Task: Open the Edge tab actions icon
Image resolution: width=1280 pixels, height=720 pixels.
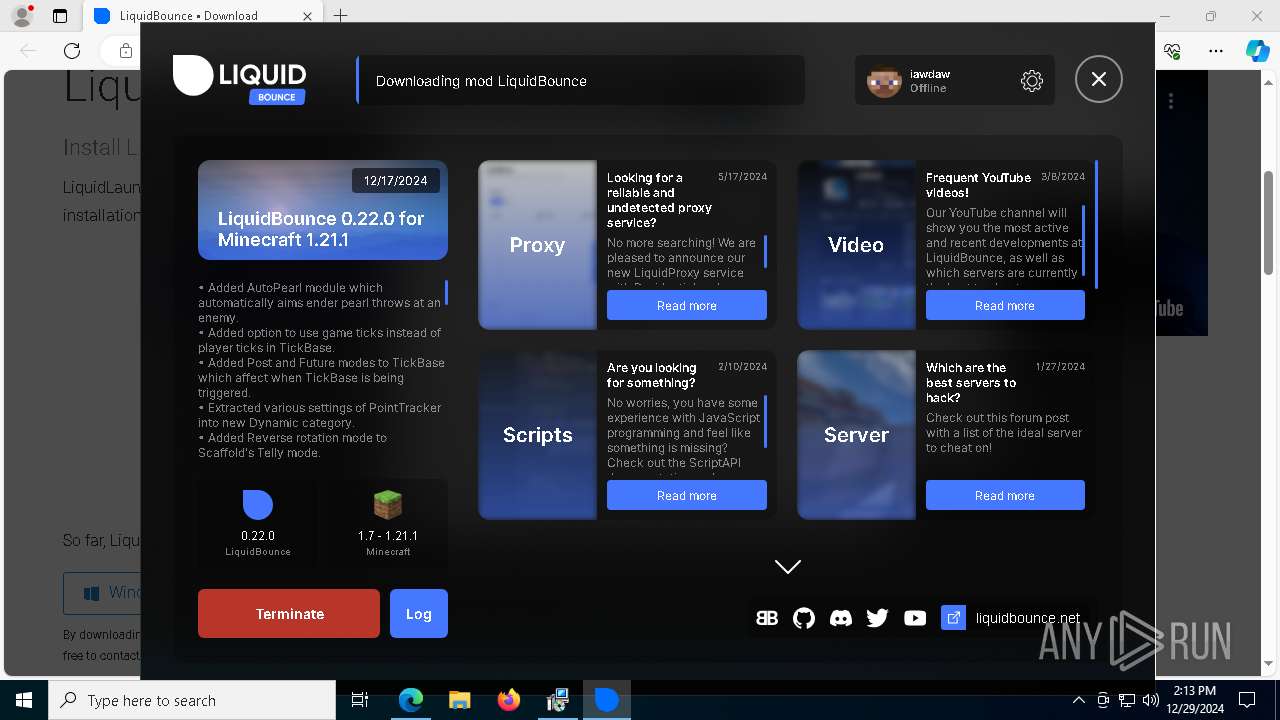Action: [x=60, y=16]
